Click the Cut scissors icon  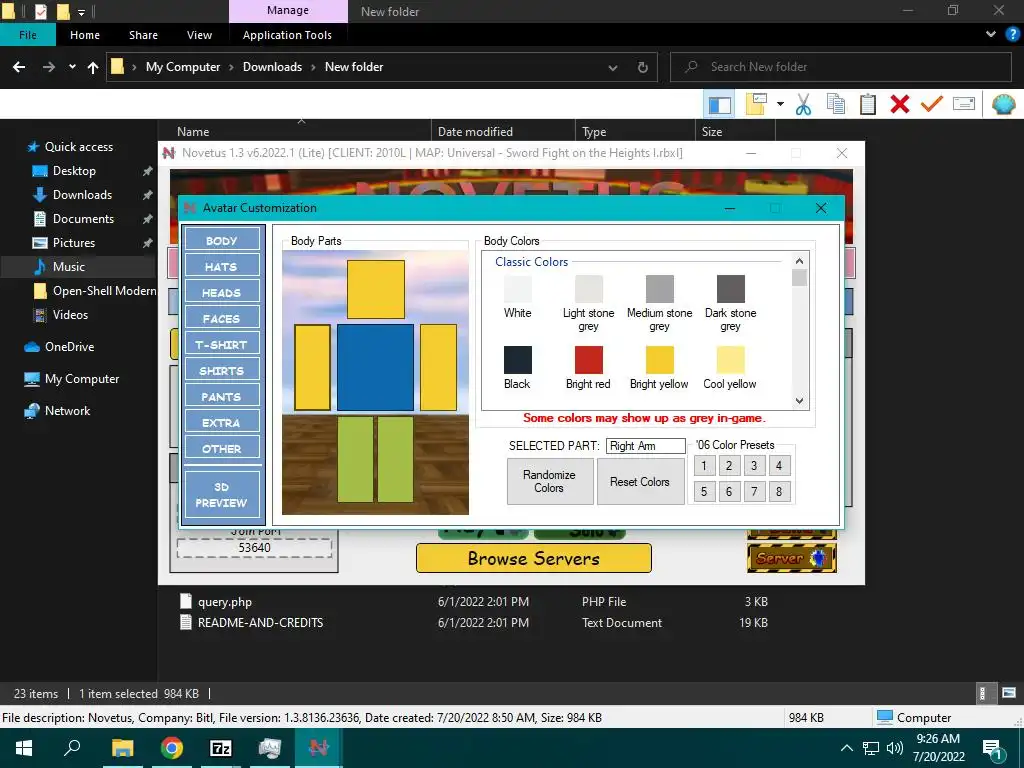pos(803,104)
